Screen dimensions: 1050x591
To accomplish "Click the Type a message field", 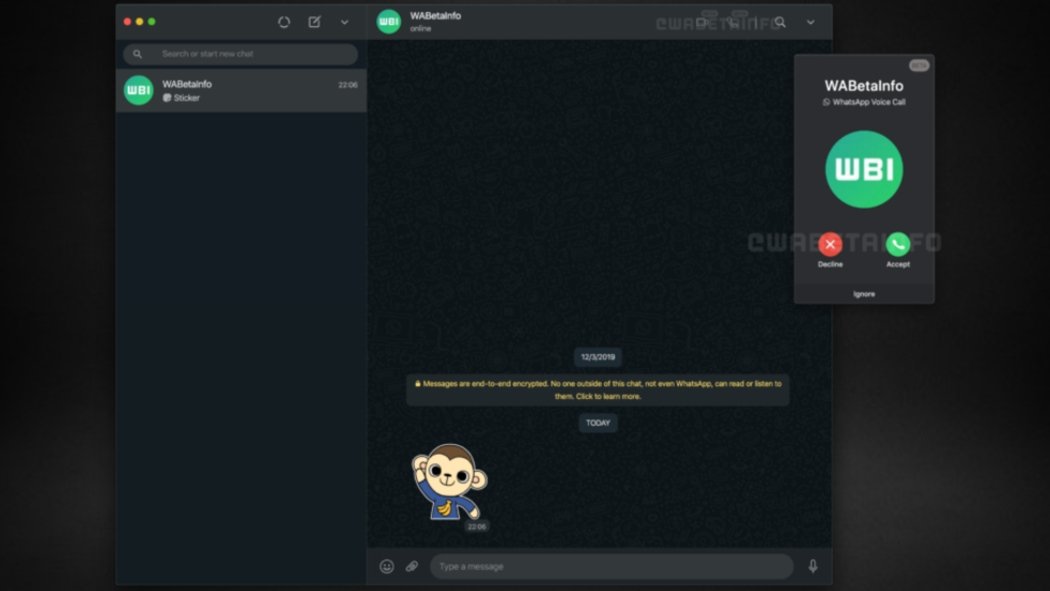I will pyautogui.click(x=611, y=566).
